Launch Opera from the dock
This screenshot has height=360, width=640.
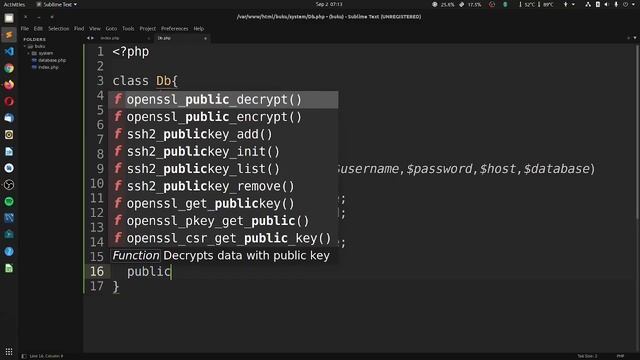[x=9, y=101]
